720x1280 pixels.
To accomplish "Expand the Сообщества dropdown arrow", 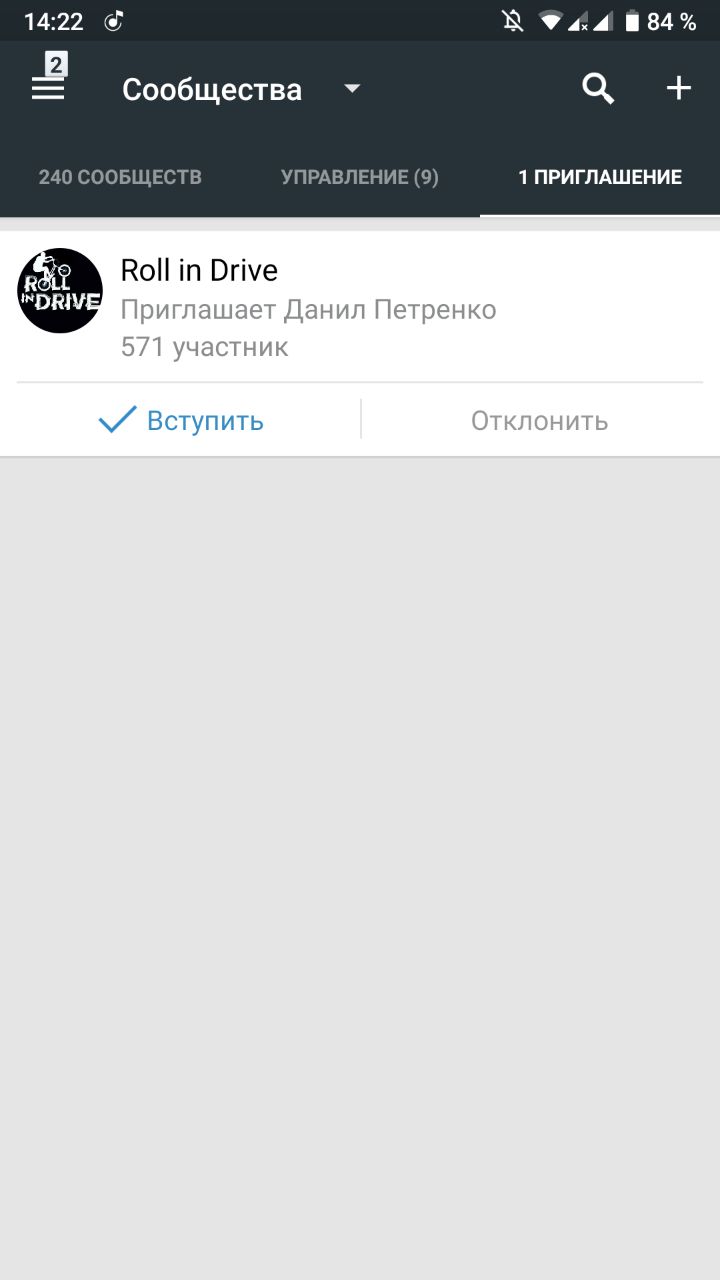I will (351, 89).
